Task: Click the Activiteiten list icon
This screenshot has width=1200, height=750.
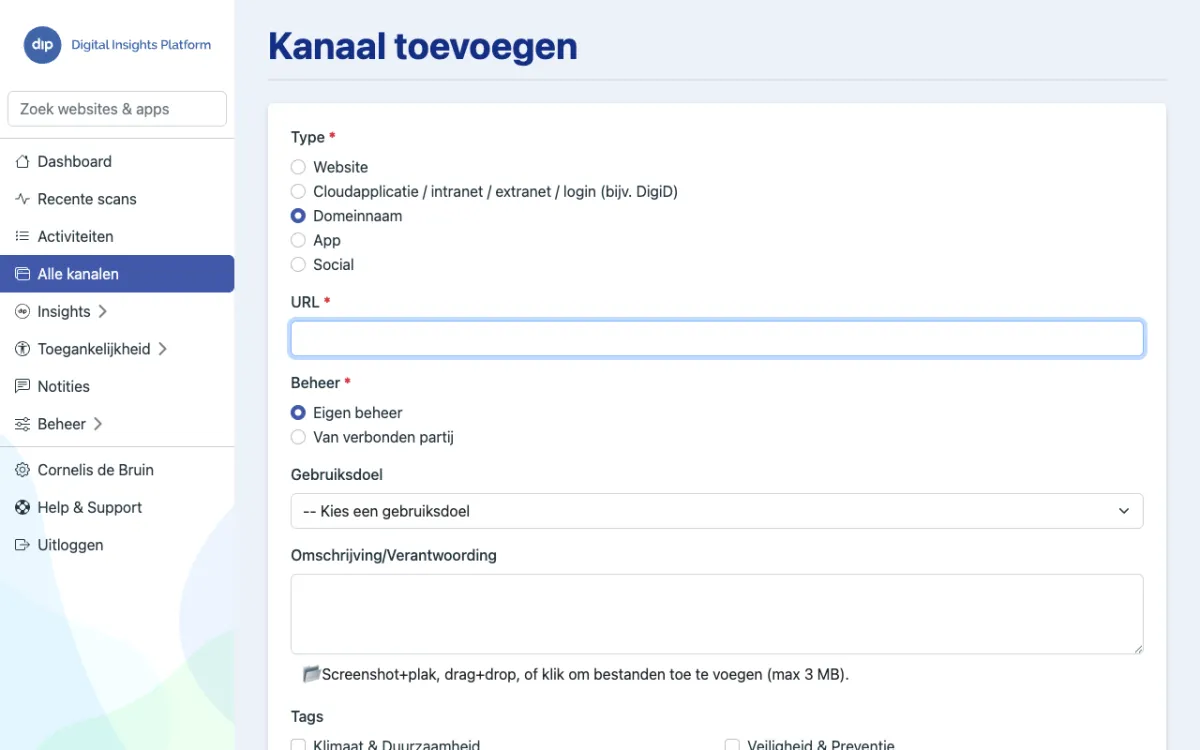Action: (22, 236)
